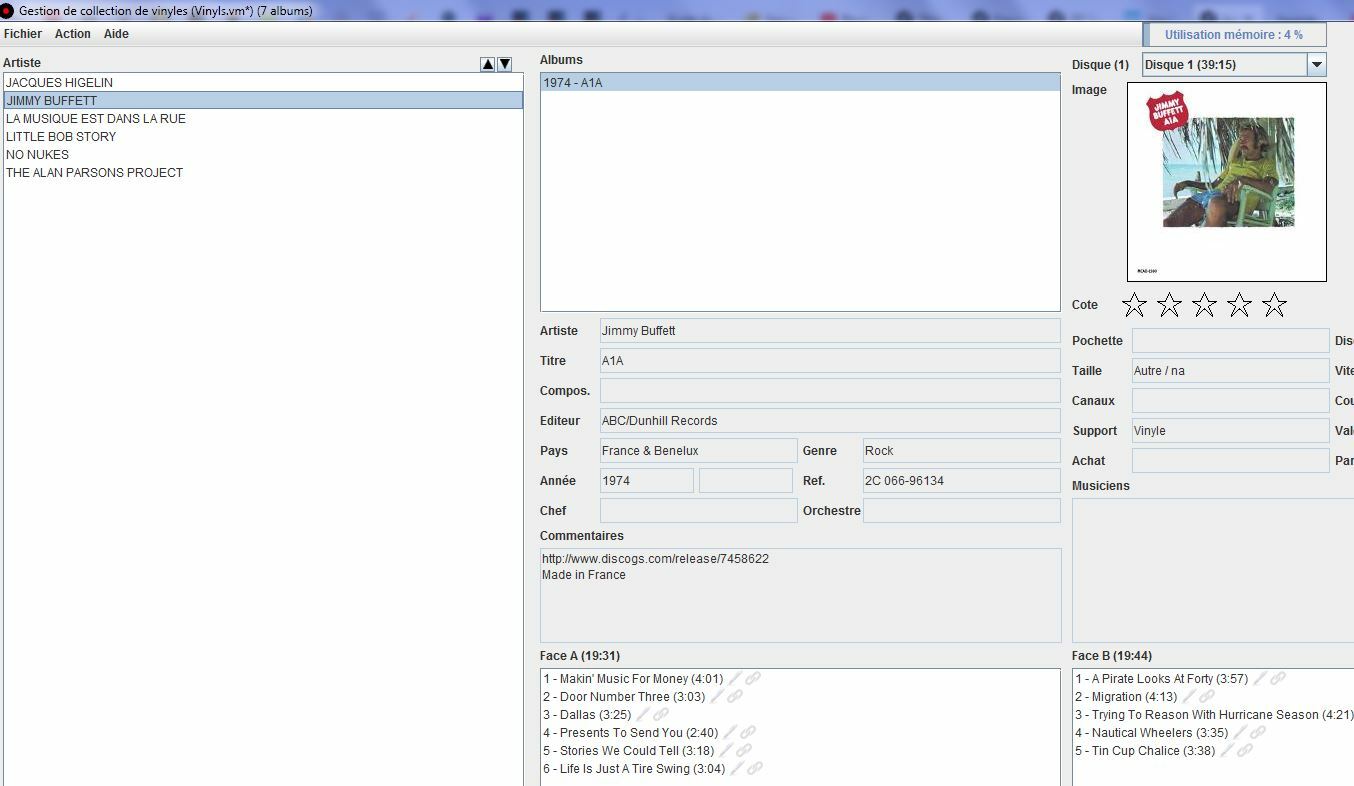Click the pencil icon for Nautical Wheelers

pyautogui.click(x=1240, y=732)
